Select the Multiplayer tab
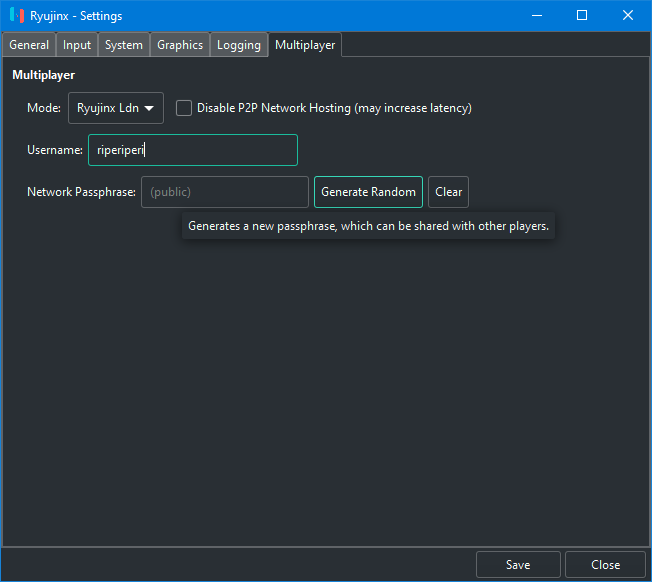The image size is (652, 582). pyautogui.click(x=305, y=45)
